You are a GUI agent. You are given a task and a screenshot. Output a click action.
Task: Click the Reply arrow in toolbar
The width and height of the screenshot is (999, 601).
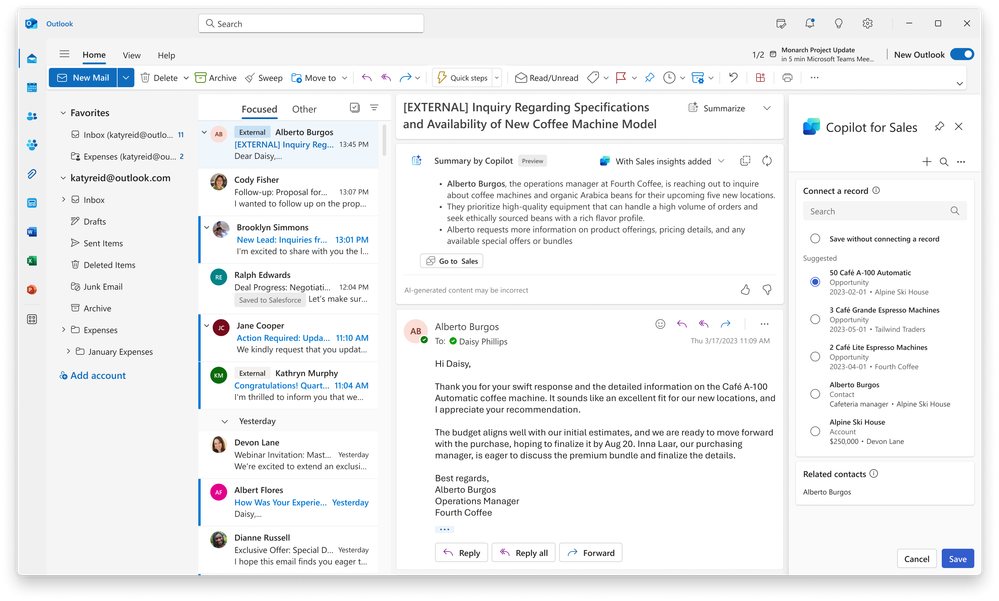pyautogui.click(x=366, y=78)
